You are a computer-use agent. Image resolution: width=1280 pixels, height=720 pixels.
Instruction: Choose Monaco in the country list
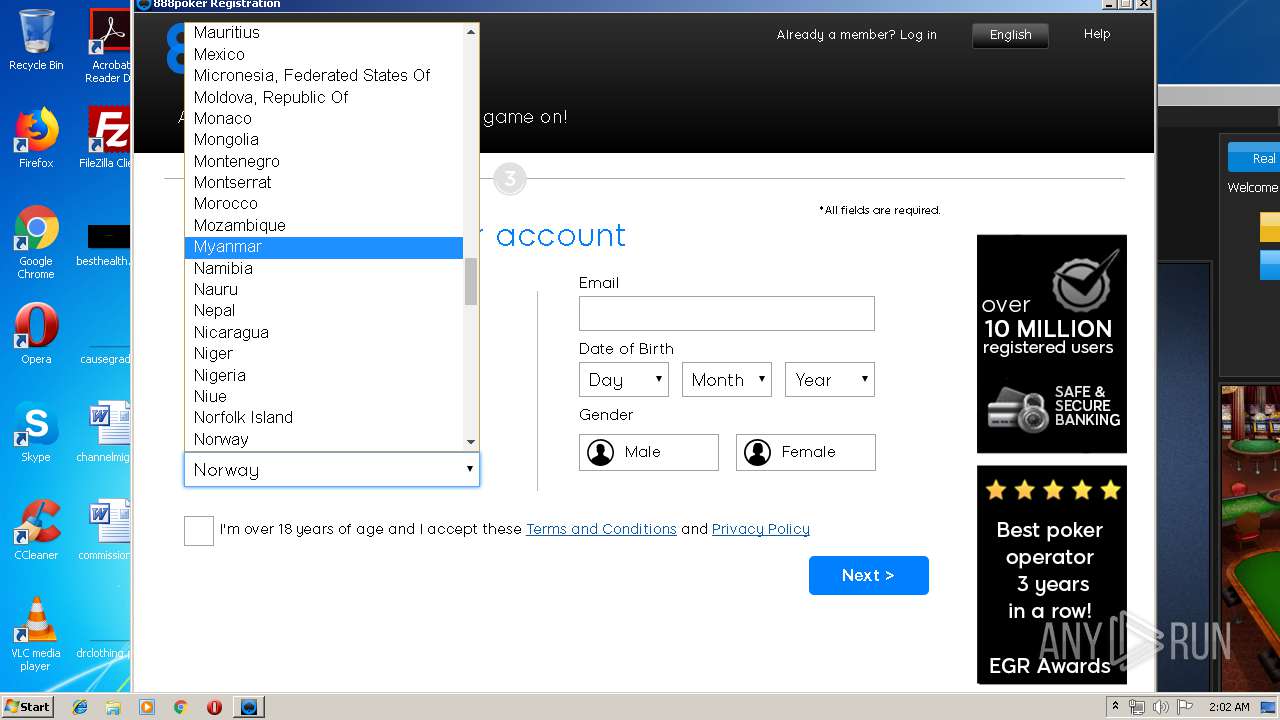(x=324, y=118)
